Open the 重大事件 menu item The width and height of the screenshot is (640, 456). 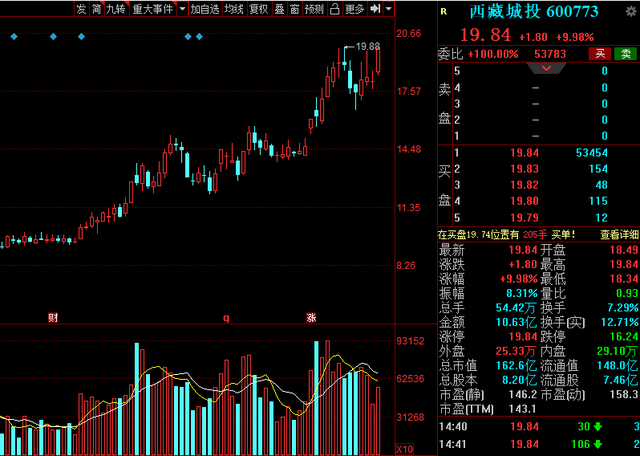[153, 9]
